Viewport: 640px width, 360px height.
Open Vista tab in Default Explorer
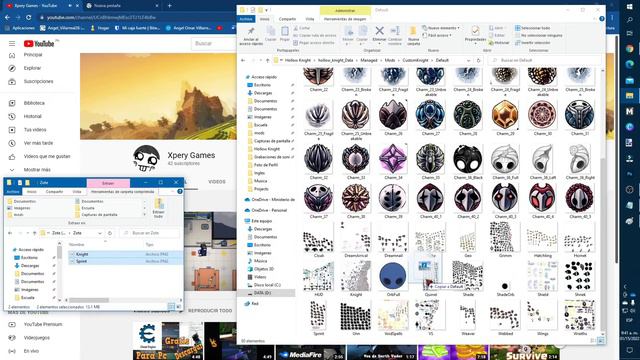point(310,19)
